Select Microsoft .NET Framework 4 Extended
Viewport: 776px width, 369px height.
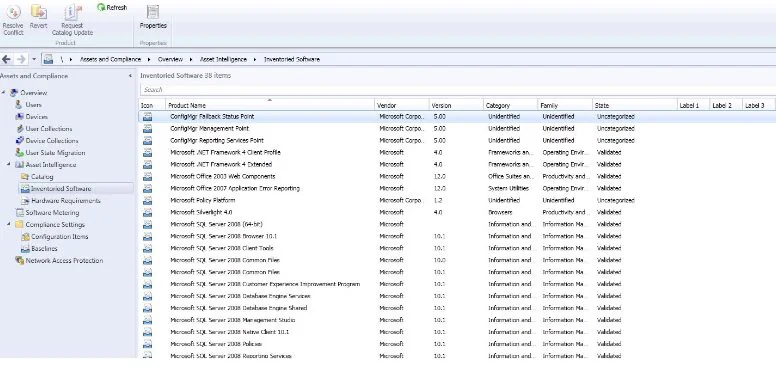[221, 164]
